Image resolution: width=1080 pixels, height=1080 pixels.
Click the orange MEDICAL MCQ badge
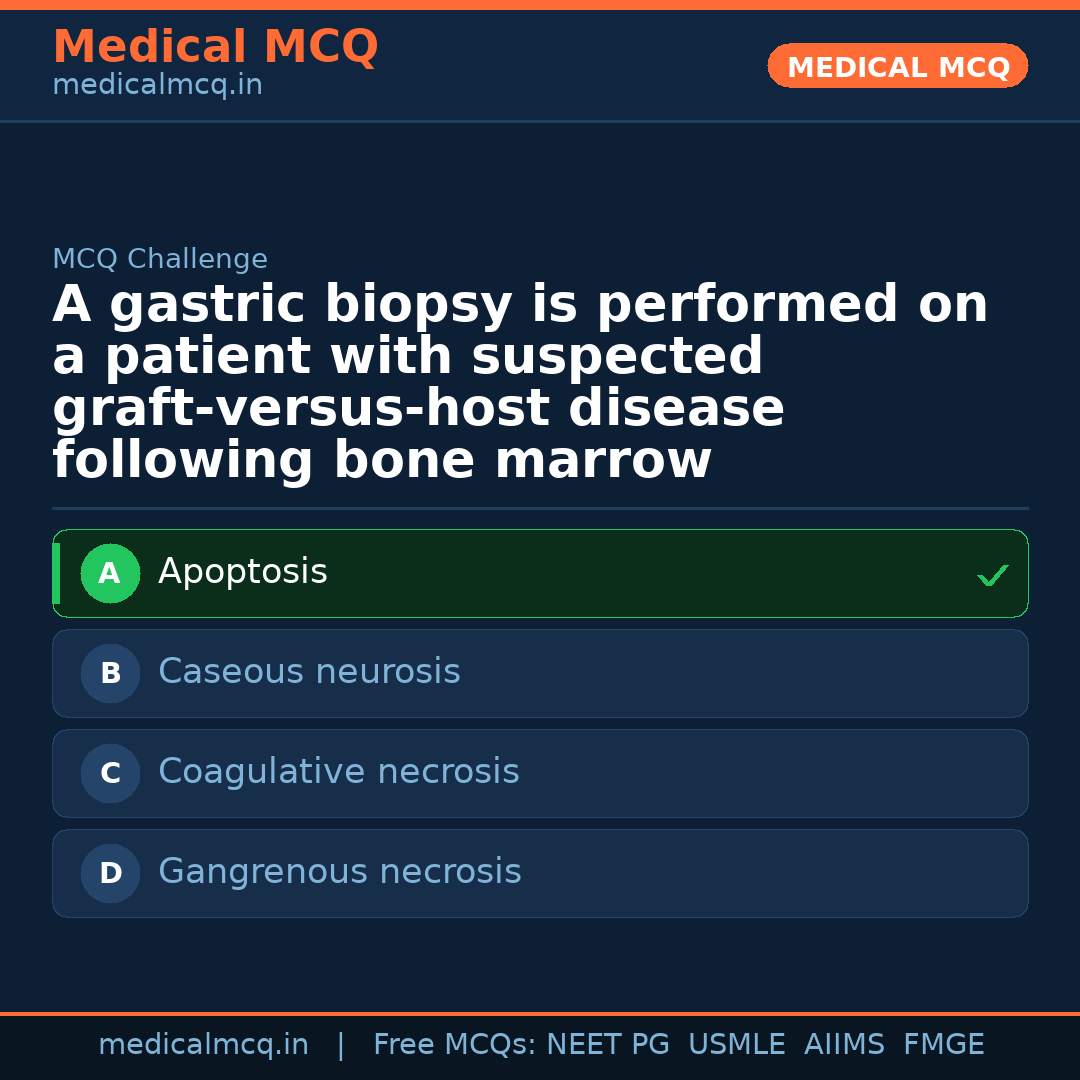pyautogui.click(x=897, y=66)
